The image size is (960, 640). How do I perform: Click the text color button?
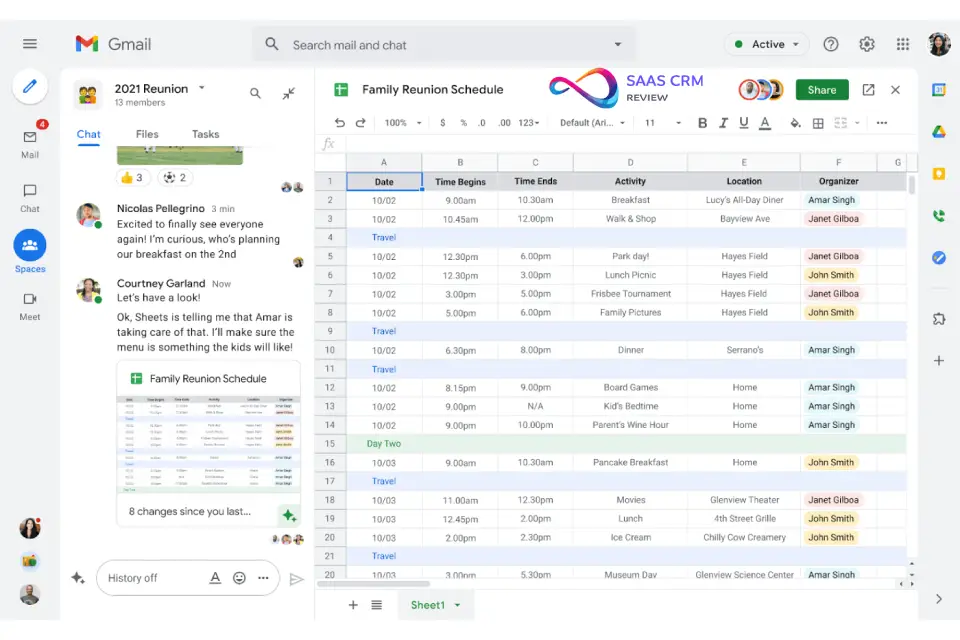point(765,123)
